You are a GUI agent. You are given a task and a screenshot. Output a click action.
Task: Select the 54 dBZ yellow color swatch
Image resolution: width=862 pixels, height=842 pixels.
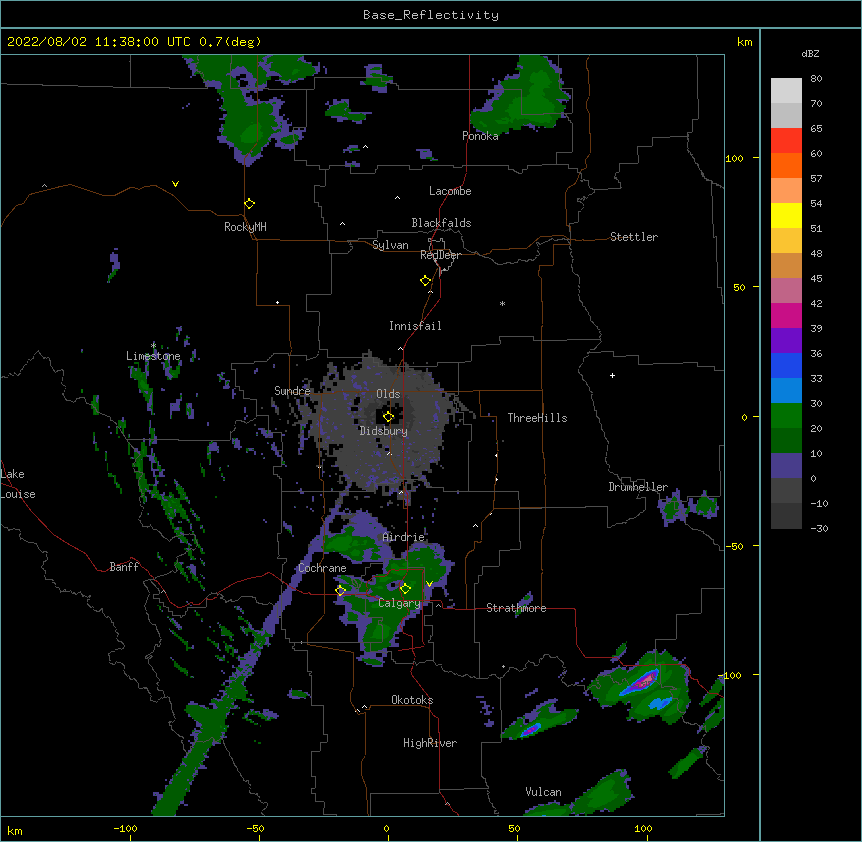tap(786, 215)
